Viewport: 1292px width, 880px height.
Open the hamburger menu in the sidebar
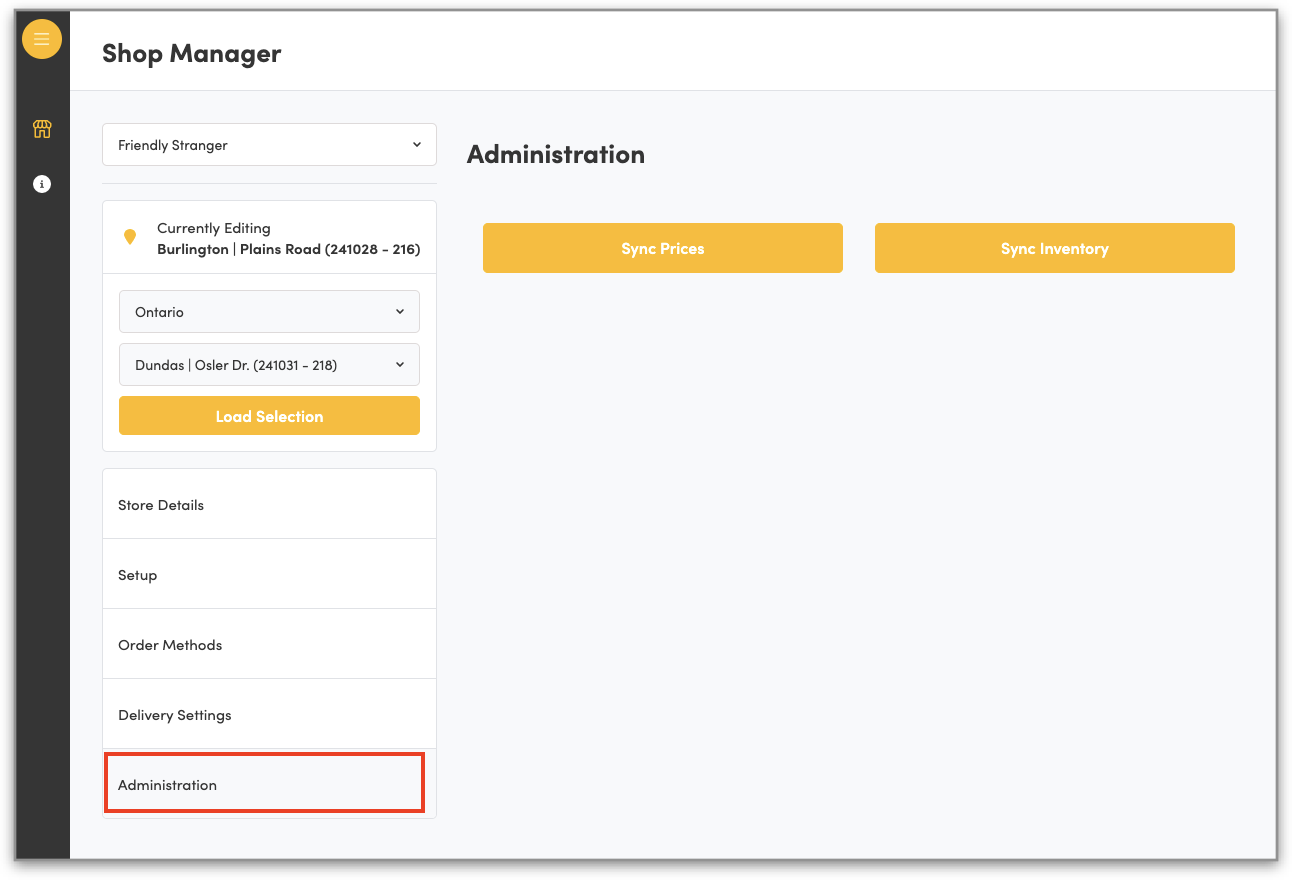click(42, 39)
